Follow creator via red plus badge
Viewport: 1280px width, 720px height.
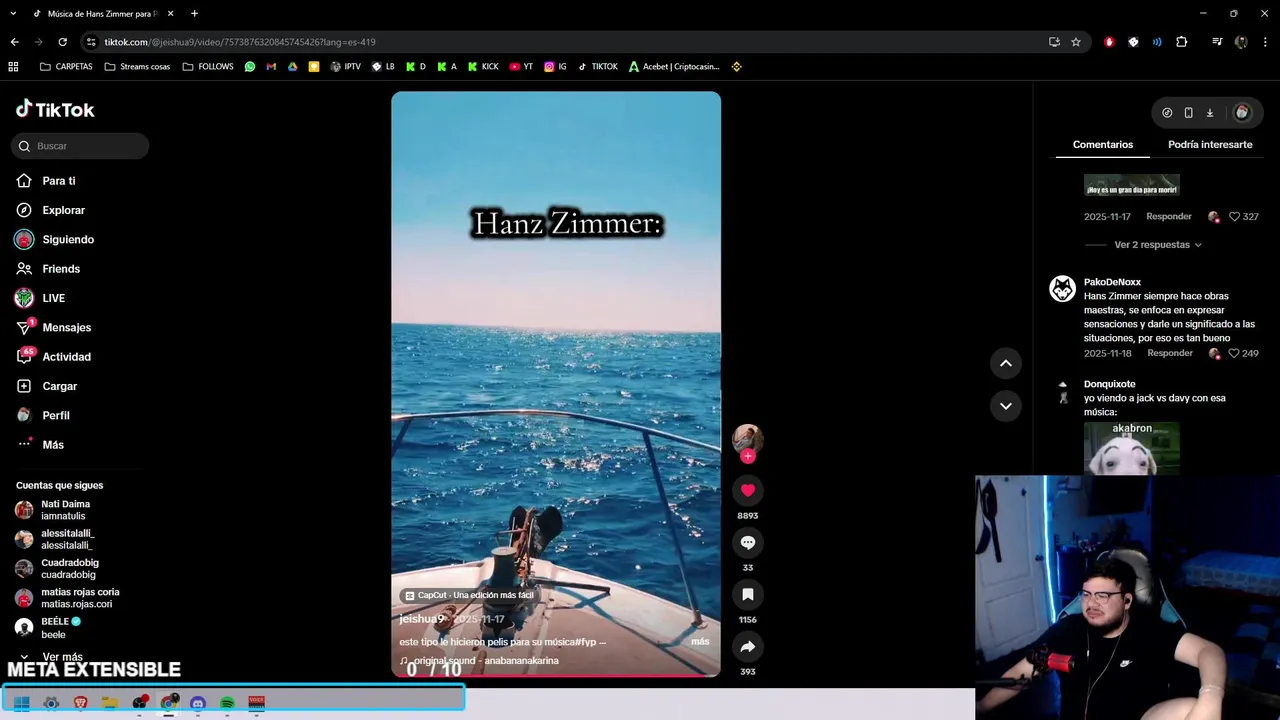coord(747,456)
